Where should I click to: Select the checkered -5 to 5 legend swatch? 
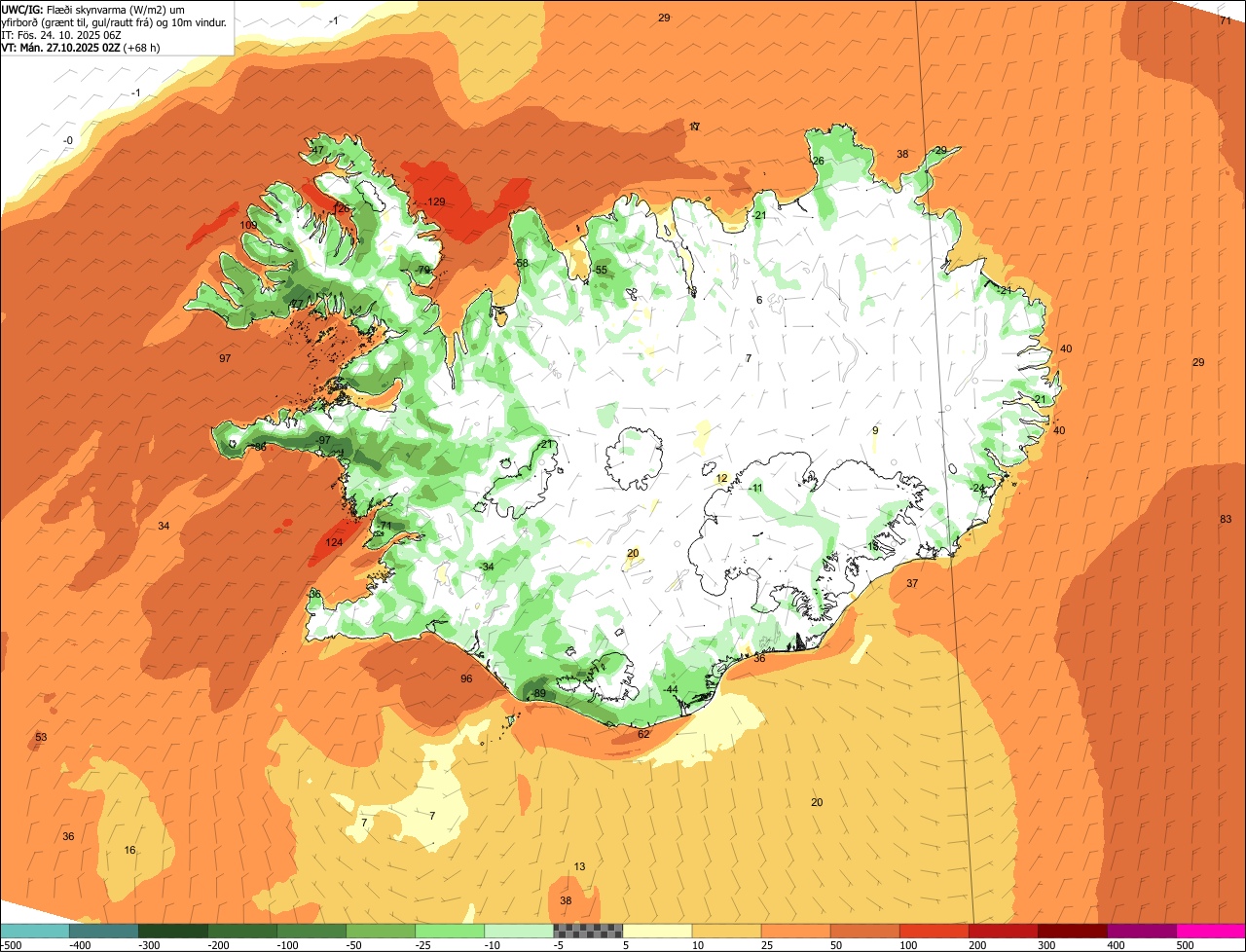(x=588, y=931)
